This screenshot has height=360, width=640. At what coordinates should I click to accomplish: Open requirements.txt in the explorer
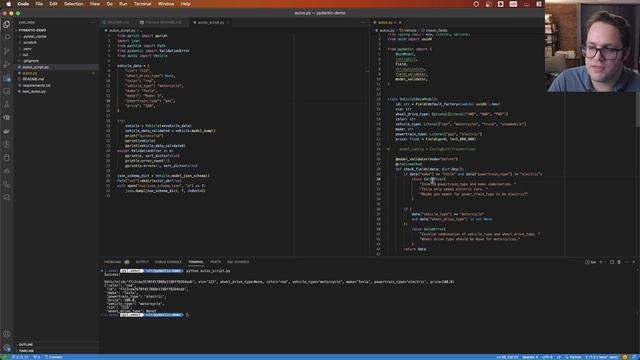pos(36,85)
